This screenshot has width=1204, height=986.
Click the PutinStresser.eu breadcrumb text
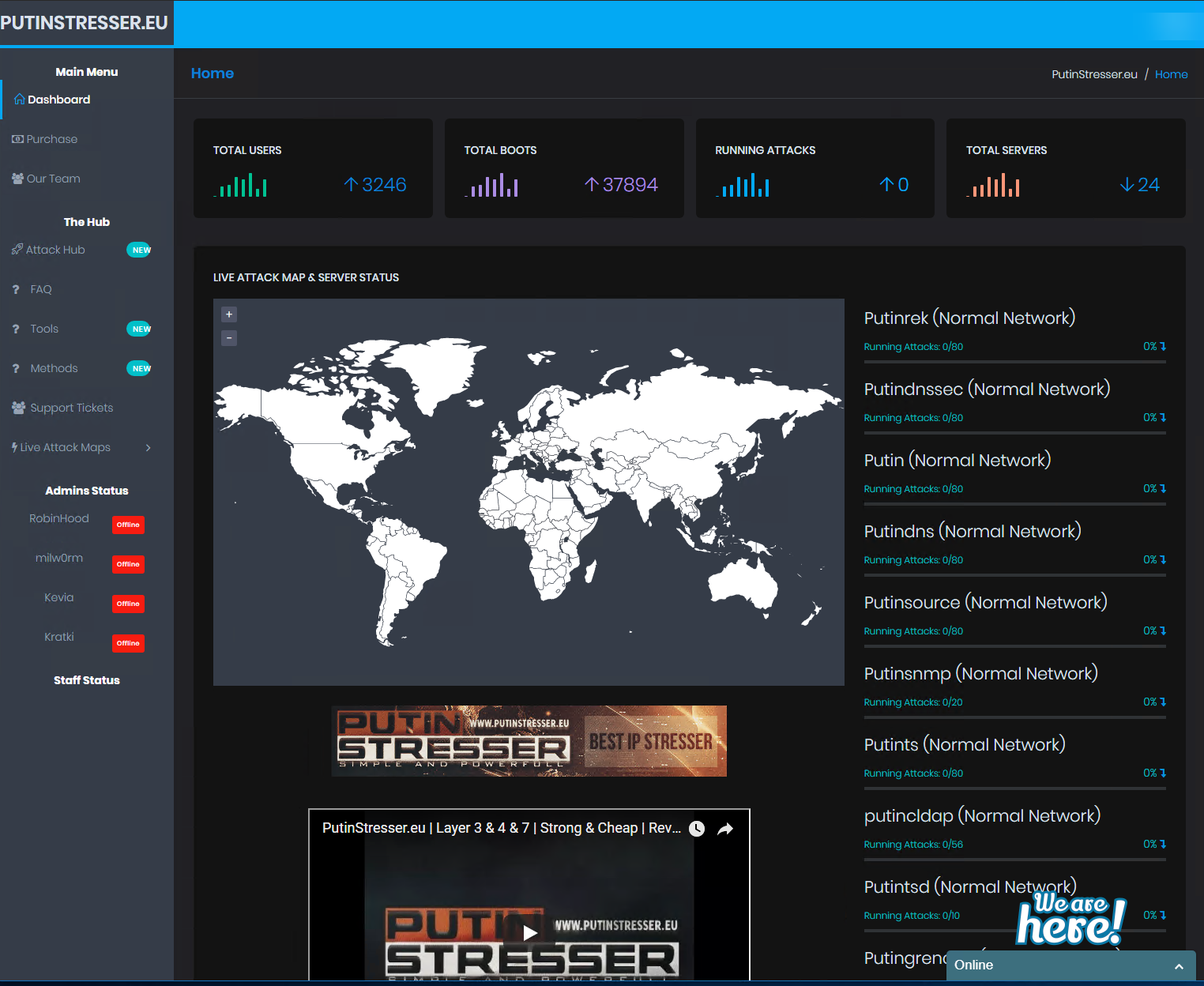[1094, 74]
